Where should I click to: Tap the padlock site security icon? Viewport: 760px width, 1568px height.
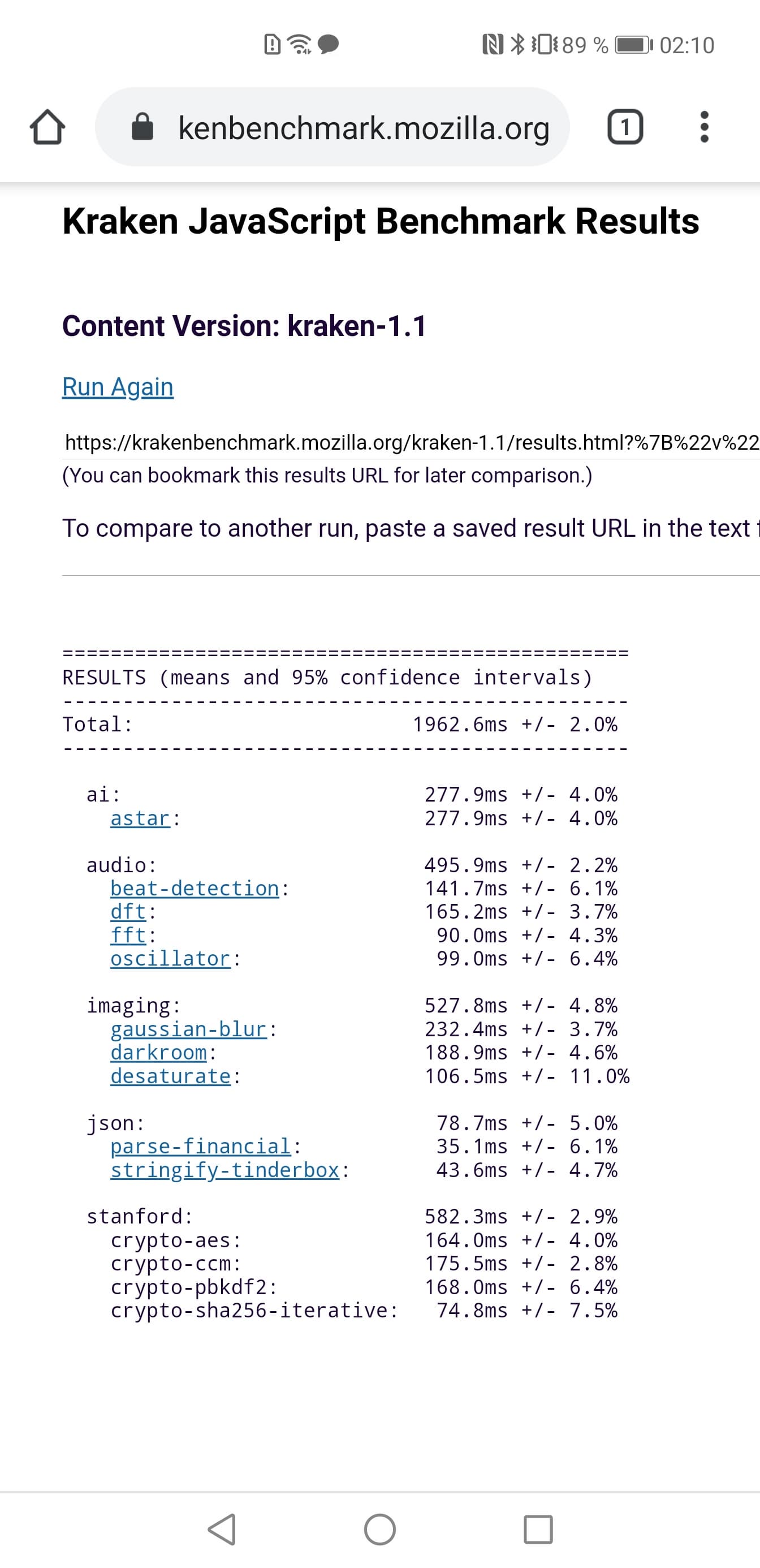coord(142,127)
